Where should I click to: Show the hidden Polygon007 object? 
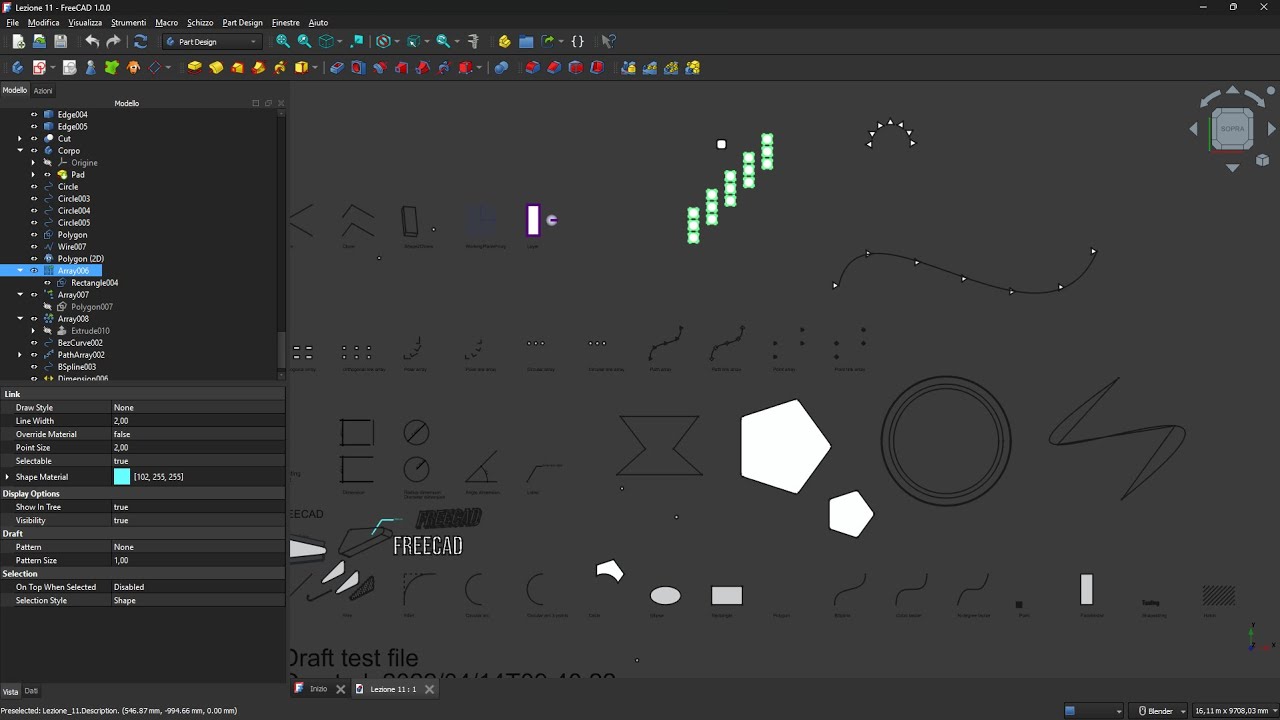[x=47, y=307]
